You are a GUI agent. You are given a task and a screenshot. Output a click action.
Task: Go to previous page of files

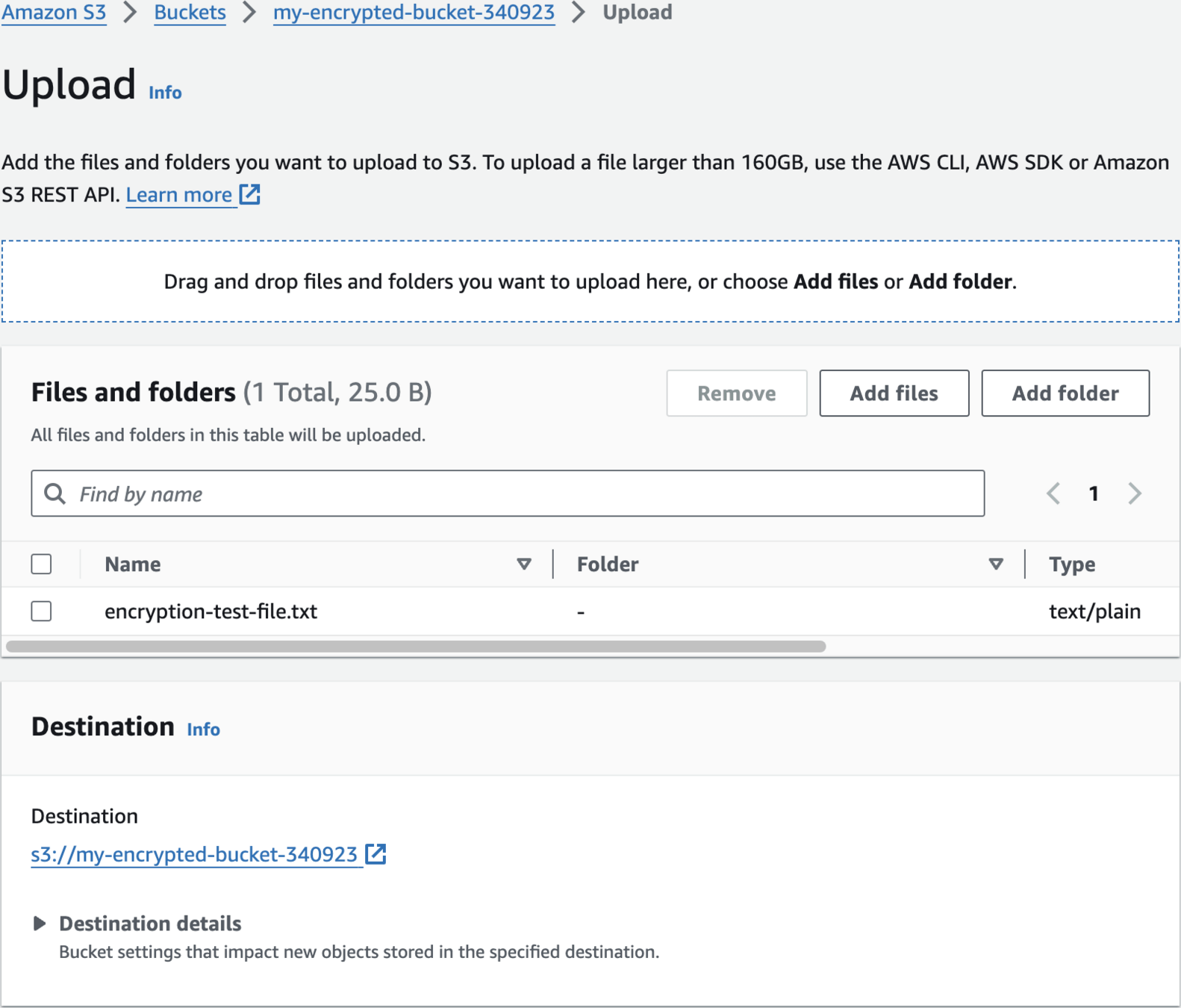coord(1053,494)
